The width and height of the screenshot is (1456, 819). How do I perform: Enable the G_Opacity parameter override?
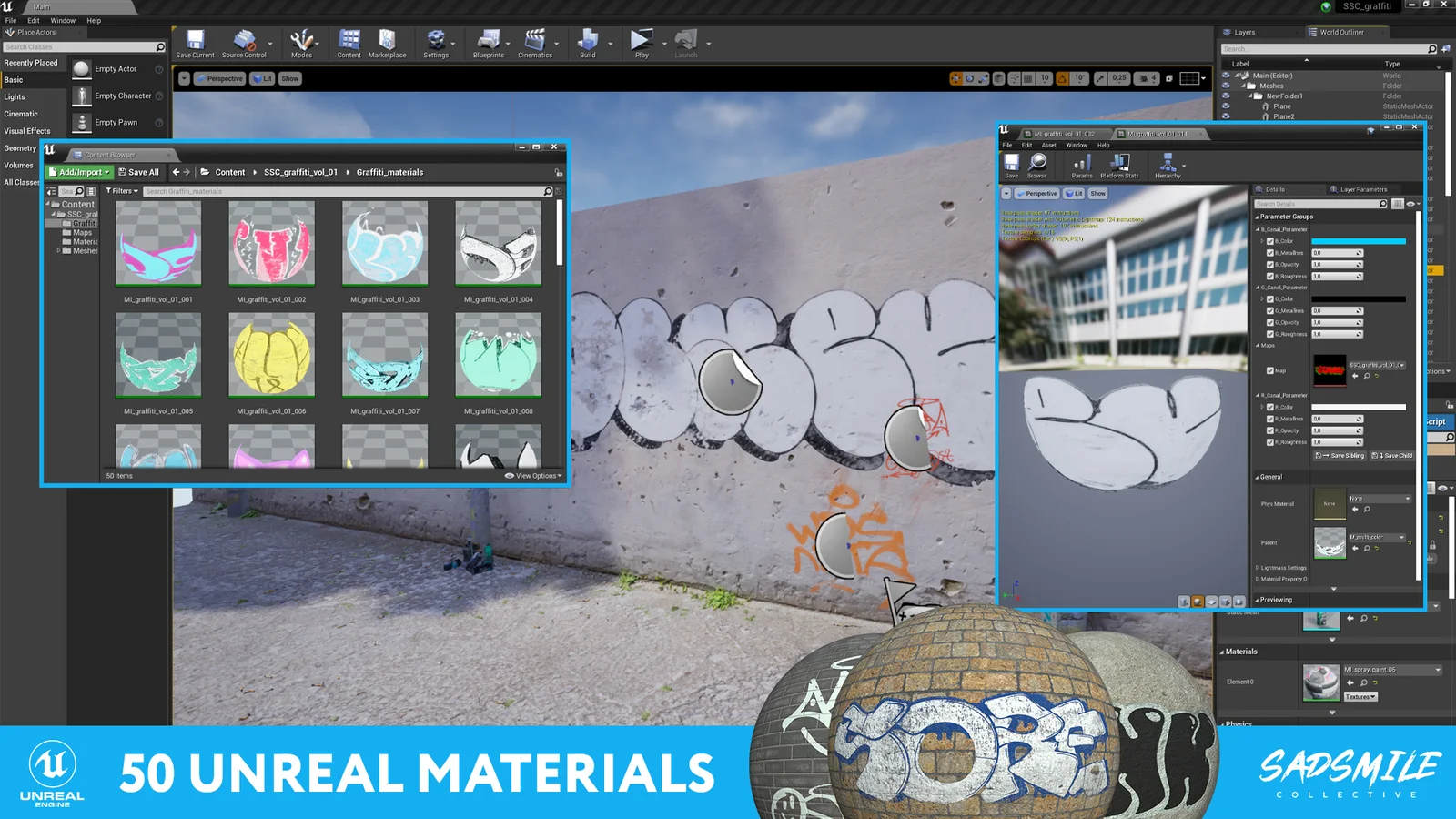click(x=1271, y=322)
